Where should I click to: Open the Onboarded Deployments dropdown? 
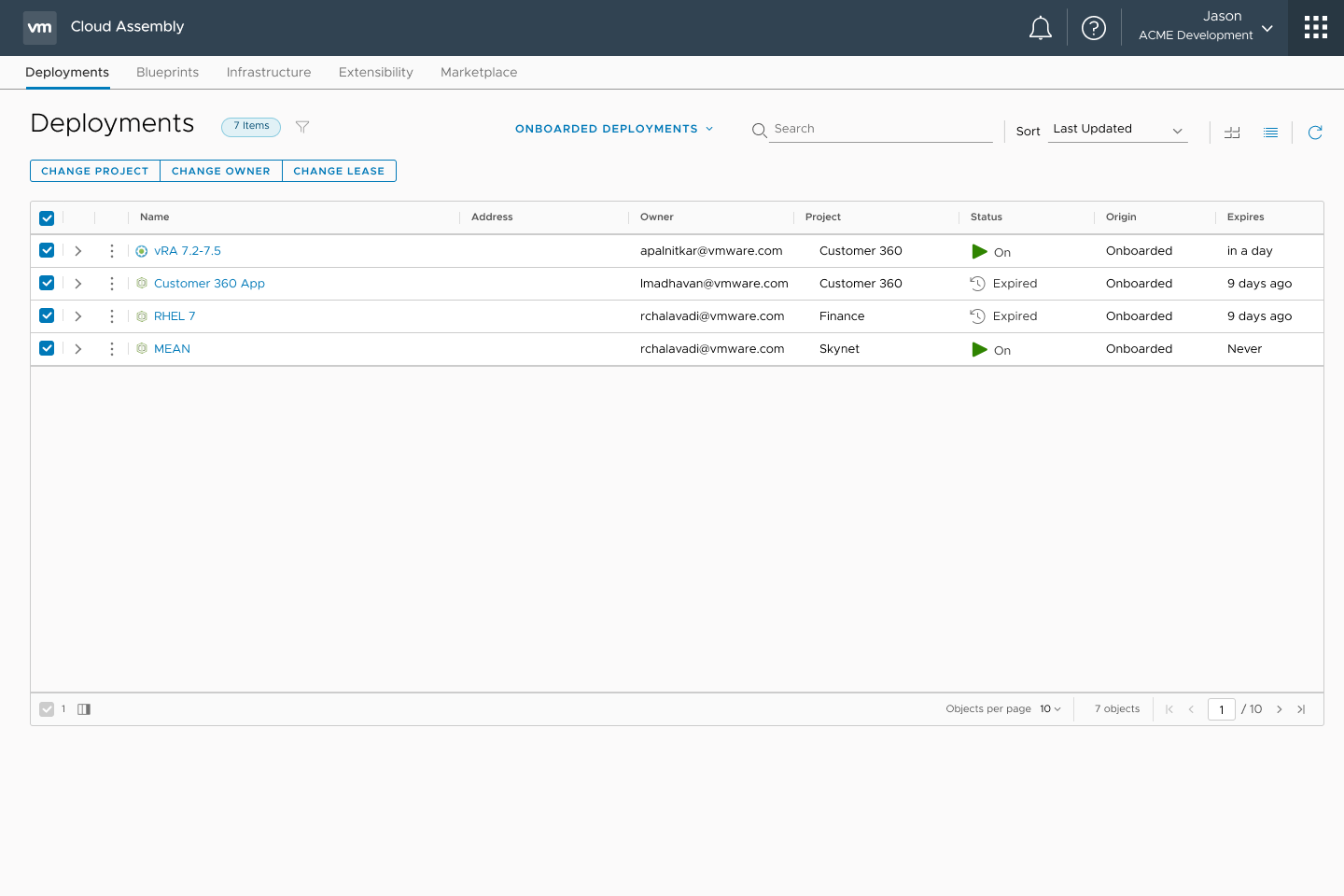614,129
